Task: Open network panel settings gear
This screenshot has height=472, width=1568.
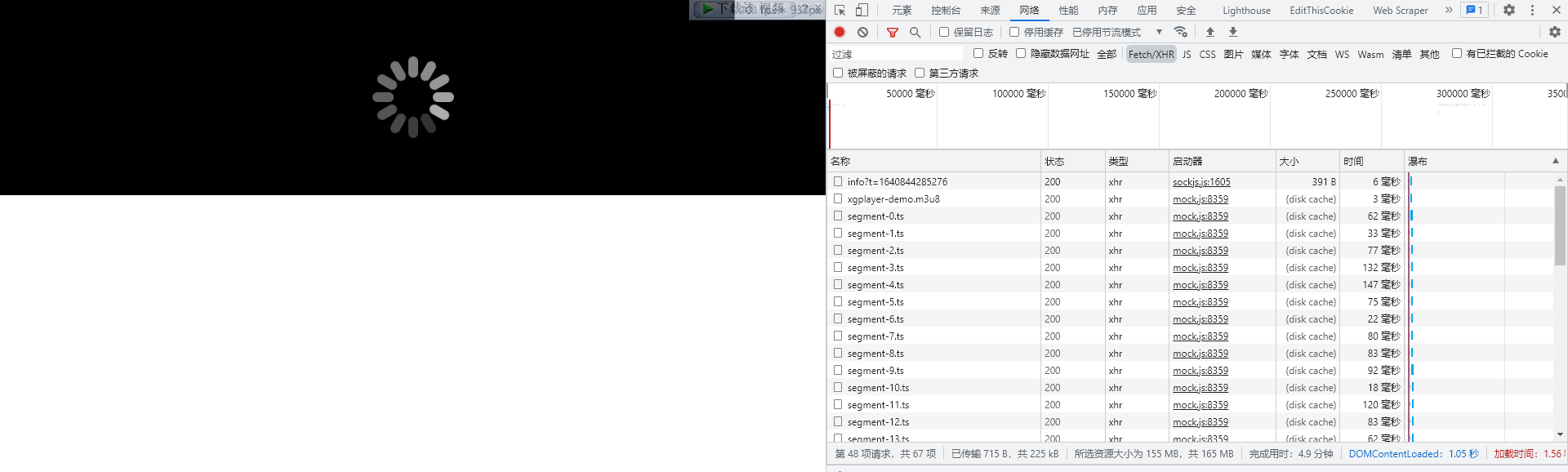Action: 1555,32
